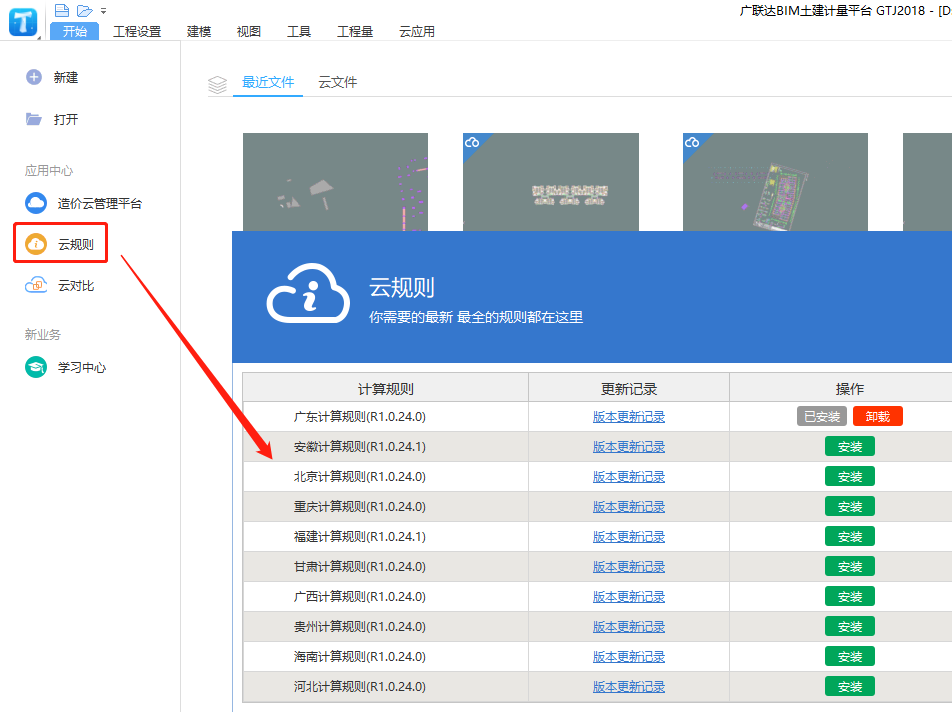Open the 云应用 tab
The height and width of the screenshot is (712, 952).
click(417, 32)
